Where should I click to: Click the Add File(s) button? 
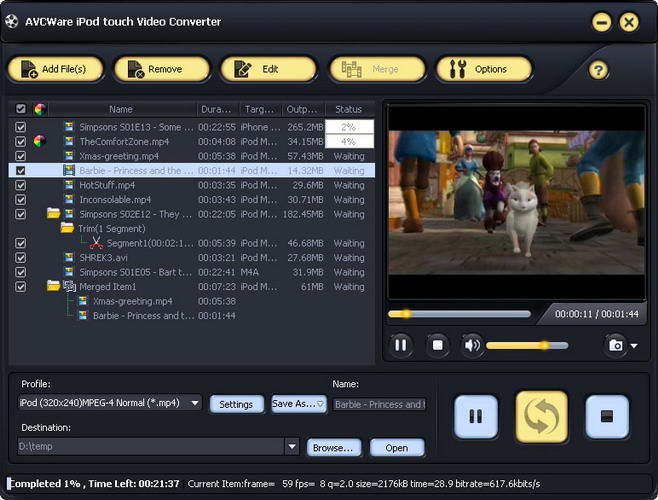[55, 69]
